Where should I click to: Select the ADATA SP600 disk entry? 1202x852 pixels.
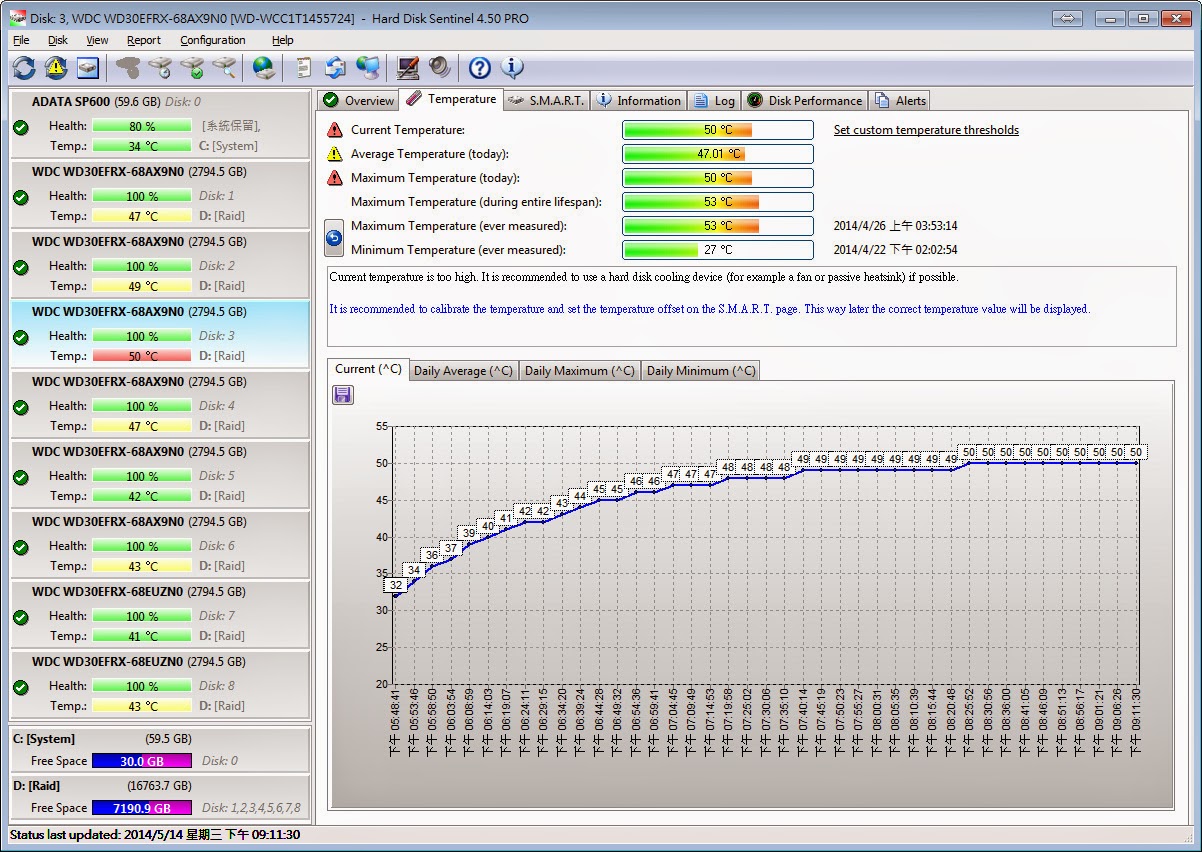(160, 124)
